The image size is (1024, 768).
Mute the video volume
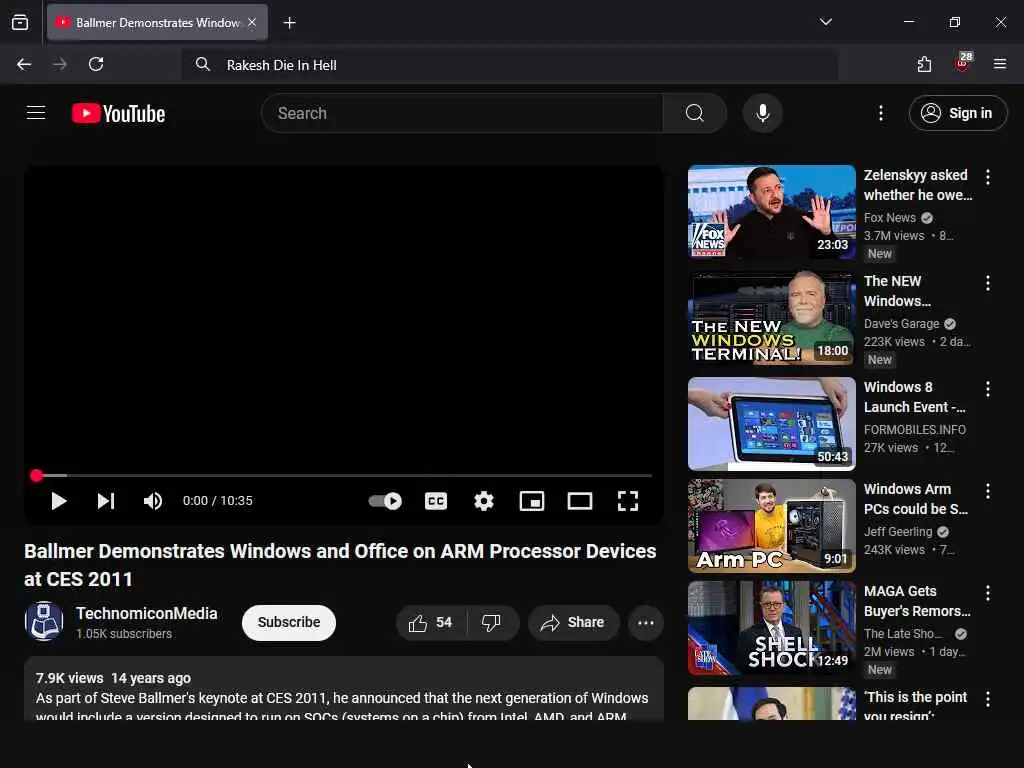[x=152, y=501]
